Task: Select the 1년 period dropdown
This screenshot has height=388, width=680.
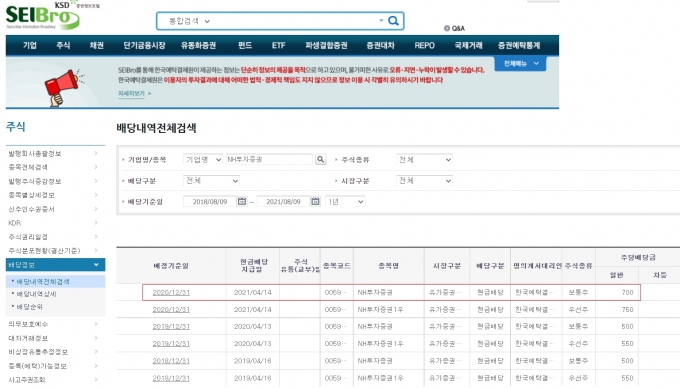Action: coord(345,202)
